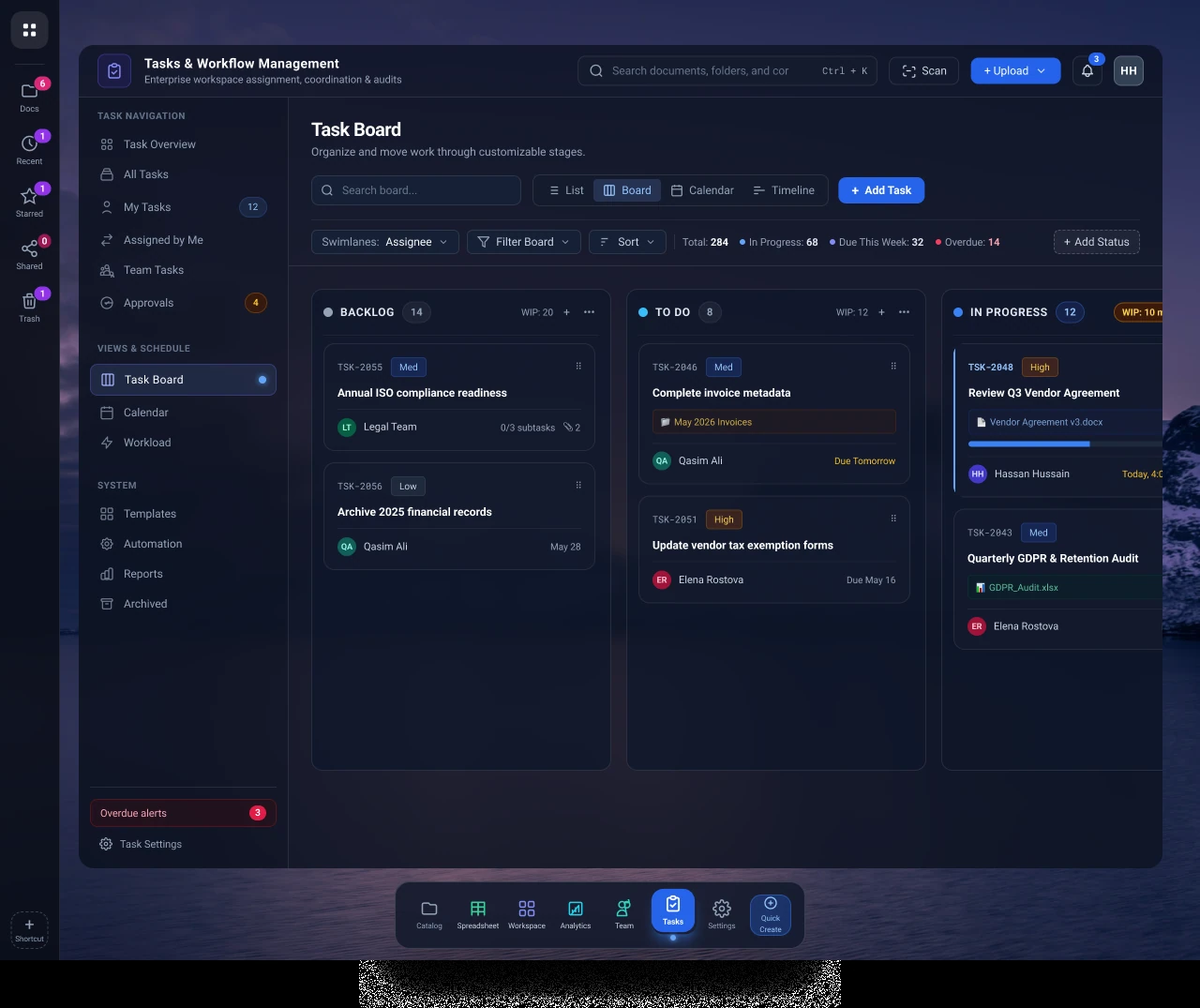Image resolution: width=1200 pixels, height=1008 pixels.
Task: Open notifications bell icon
Action: [1087, 71]
